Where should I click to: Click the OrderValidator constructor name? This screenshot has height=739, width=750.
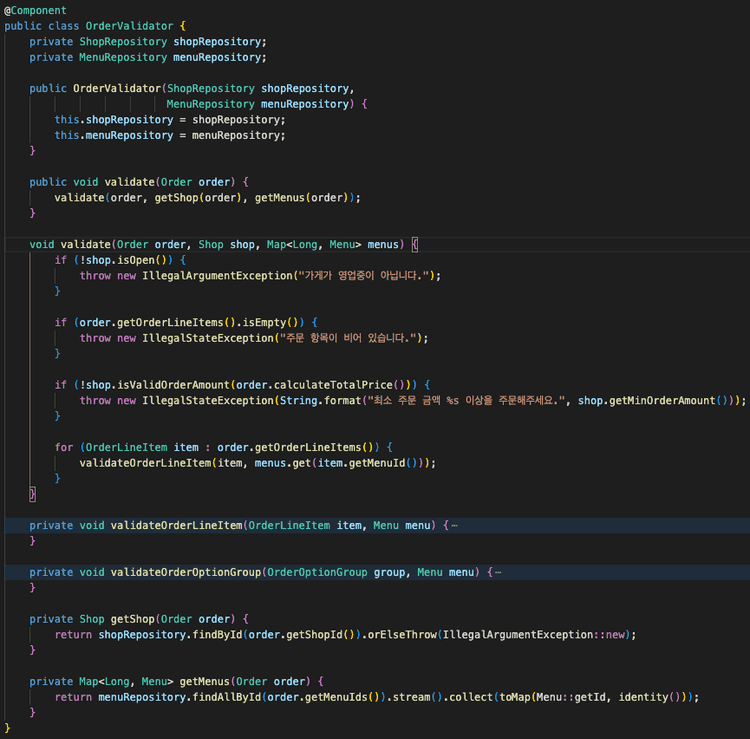pyautogui.click(x=117, y=88)
